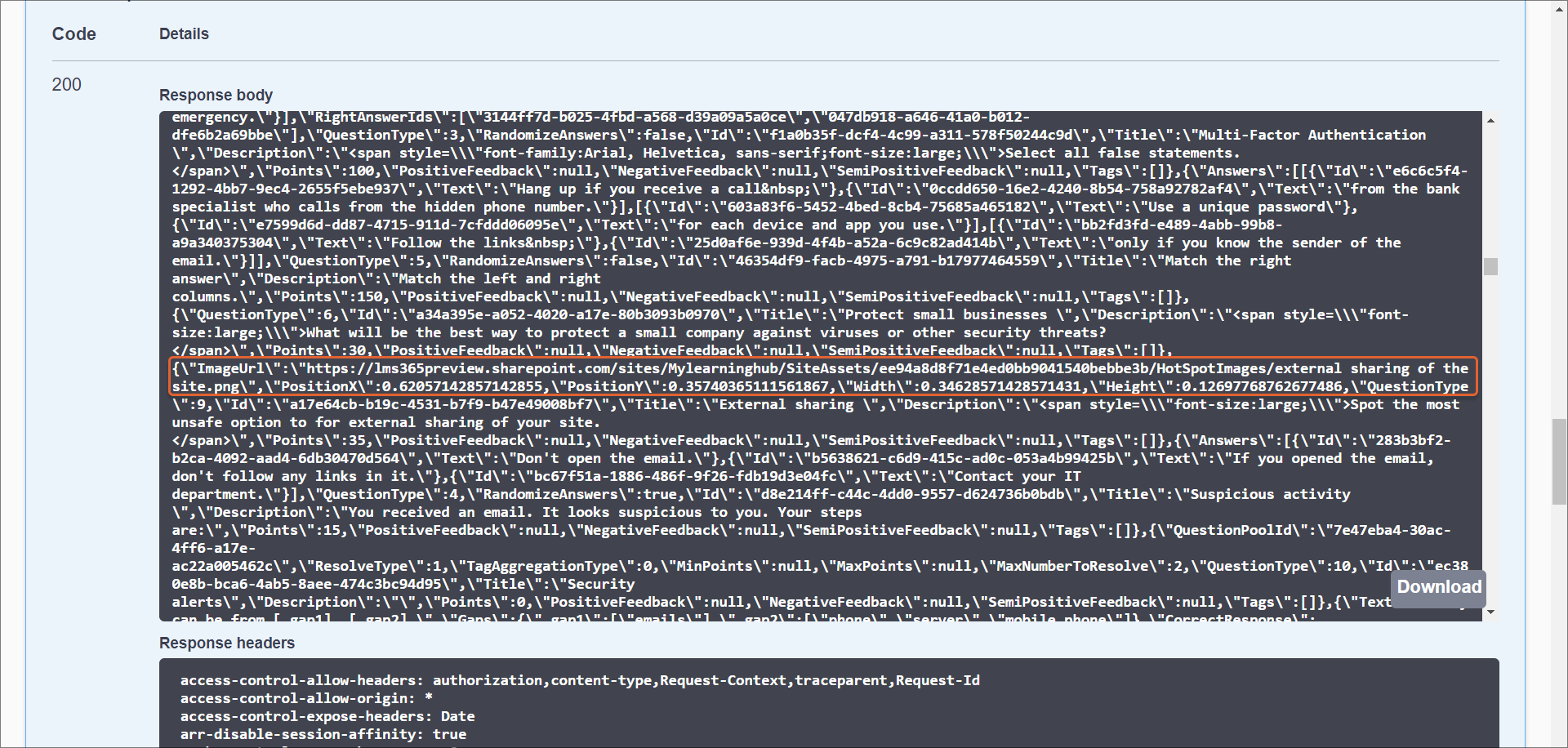
Task: Click the Response headers label
Action: click(226, 643)
